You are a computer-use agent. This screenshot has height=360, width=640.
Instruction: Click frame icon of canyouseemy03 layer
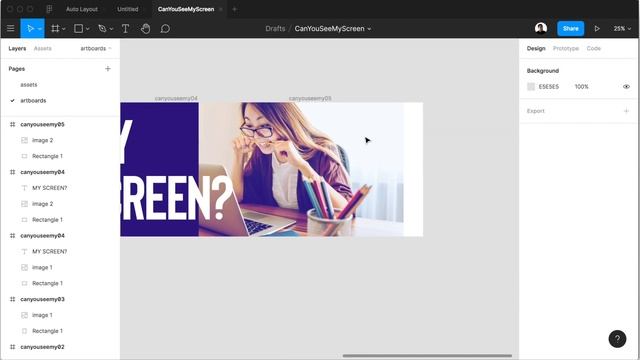coord(13,299)
